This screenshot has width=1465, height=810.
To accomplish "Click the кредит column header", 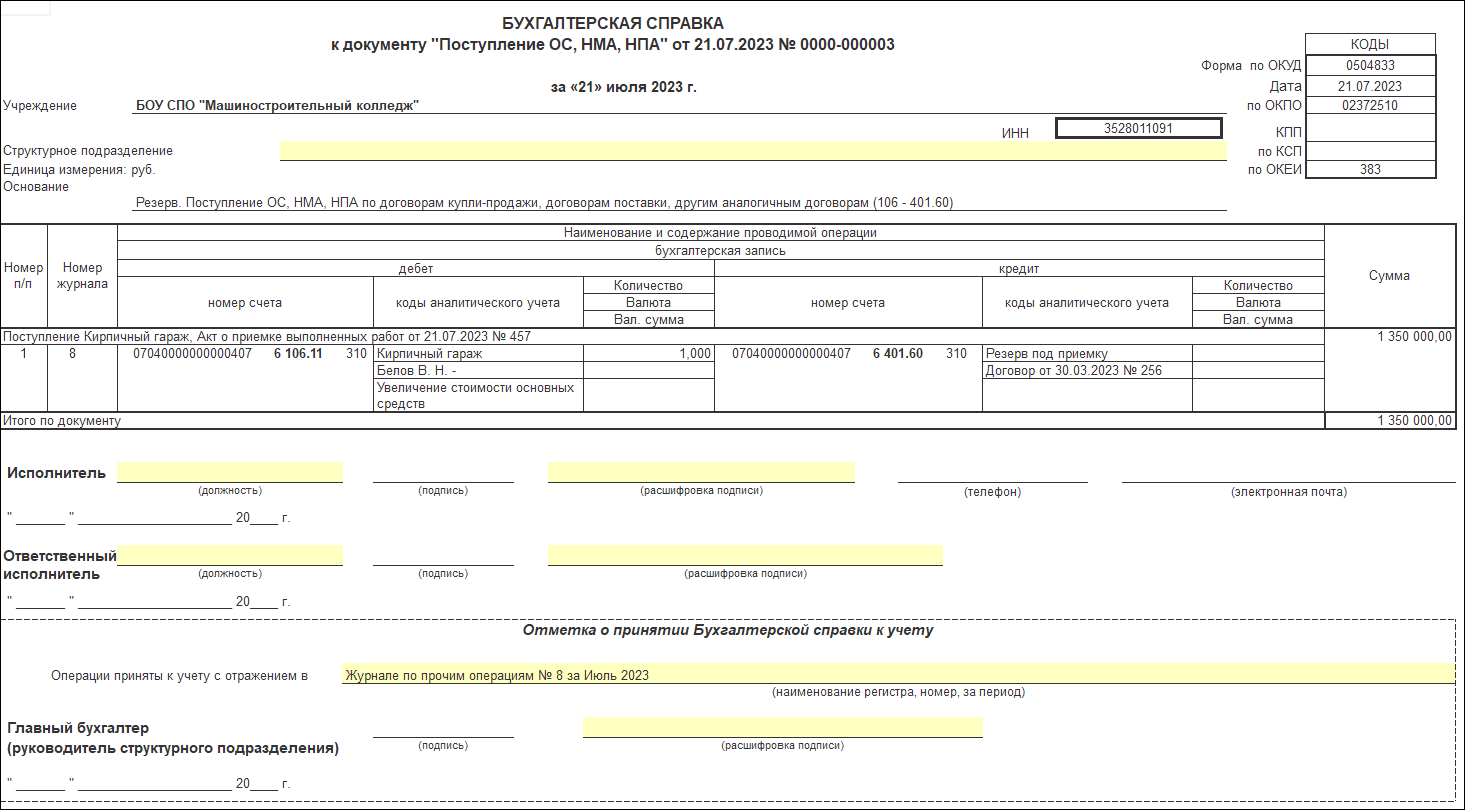I will 1019,269.
